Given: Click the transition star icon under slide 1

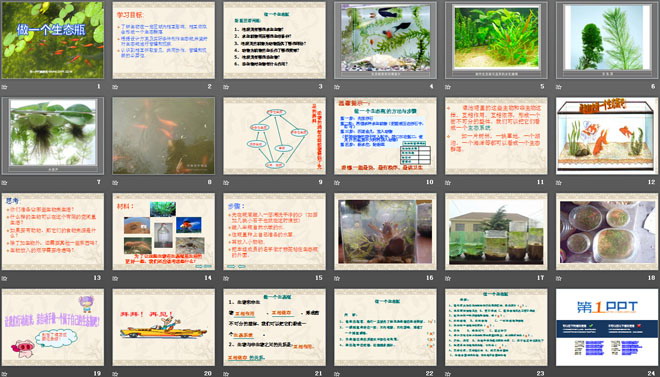Looking at the screenshot, I should (4, 87).
